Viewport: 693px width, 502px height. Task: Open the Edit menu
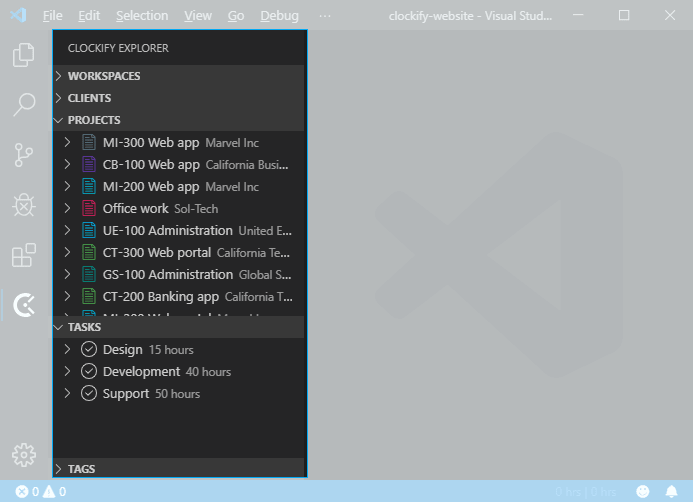click(x=89, y=15)
